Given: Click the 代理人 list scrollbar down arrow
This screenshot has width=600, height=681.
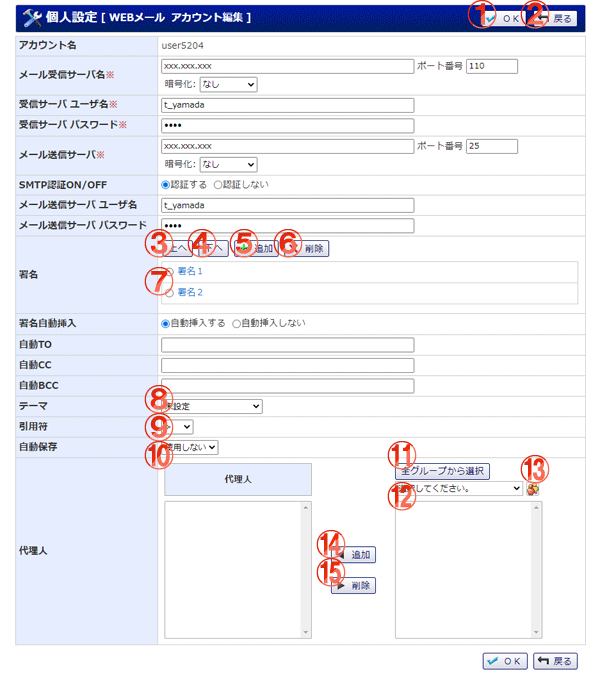Looking at the screenshot, I should [x=306, y=632].
